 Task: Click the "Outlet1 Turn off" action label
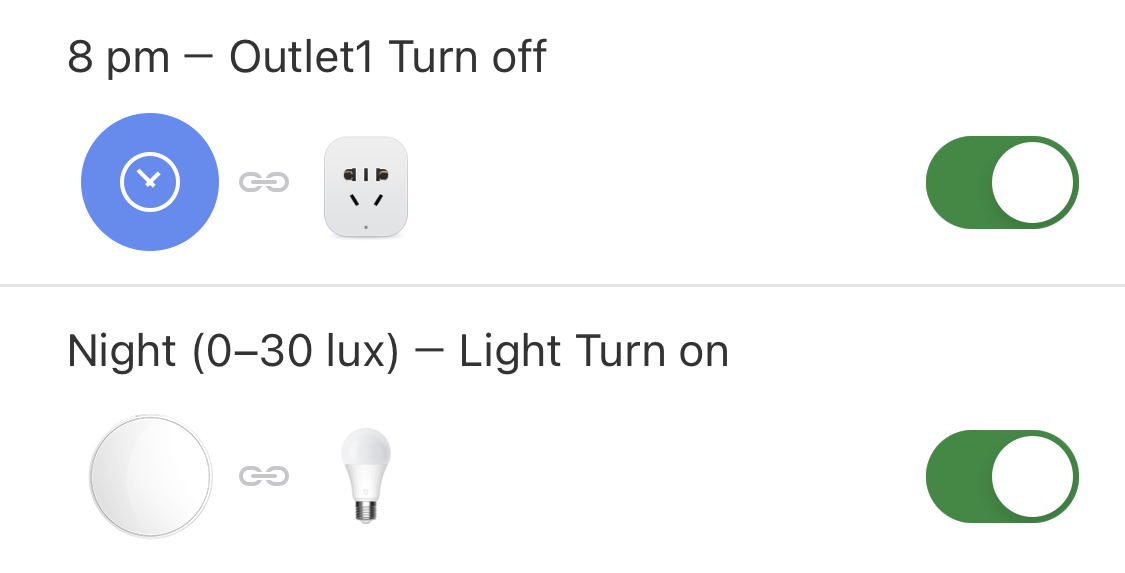(388, 58)
